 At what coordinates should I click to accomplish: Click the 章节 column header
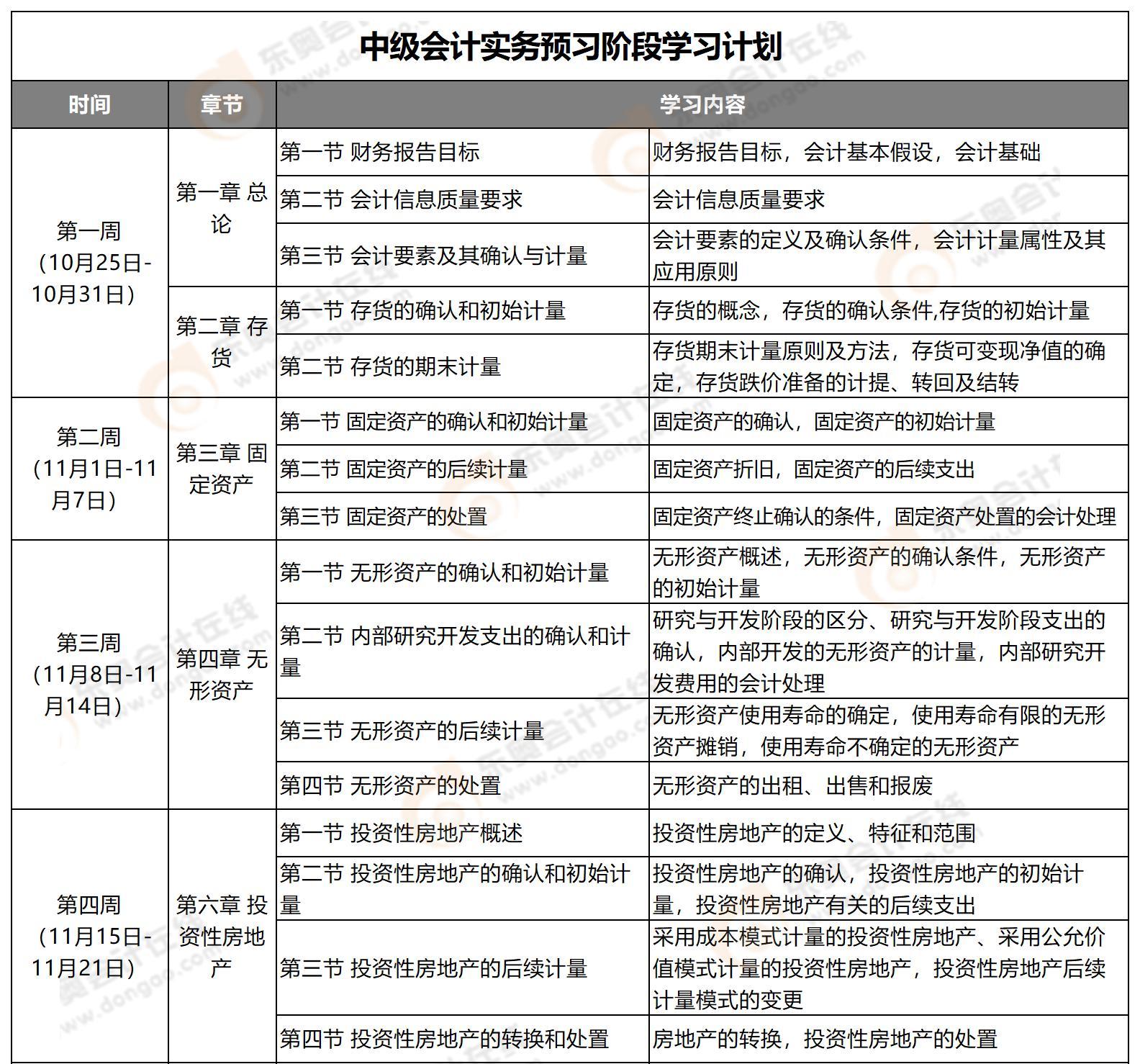click(222, 105)
